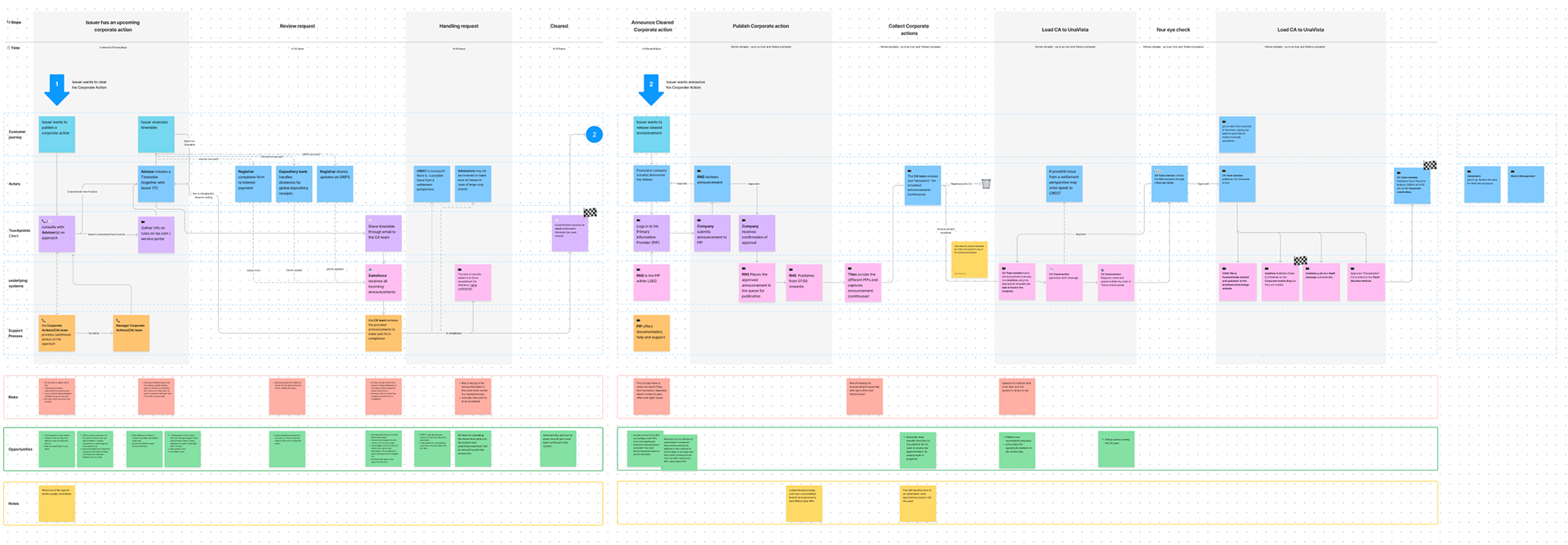Select the 'Manager Corporate Actions(CA) team' note

131,333
